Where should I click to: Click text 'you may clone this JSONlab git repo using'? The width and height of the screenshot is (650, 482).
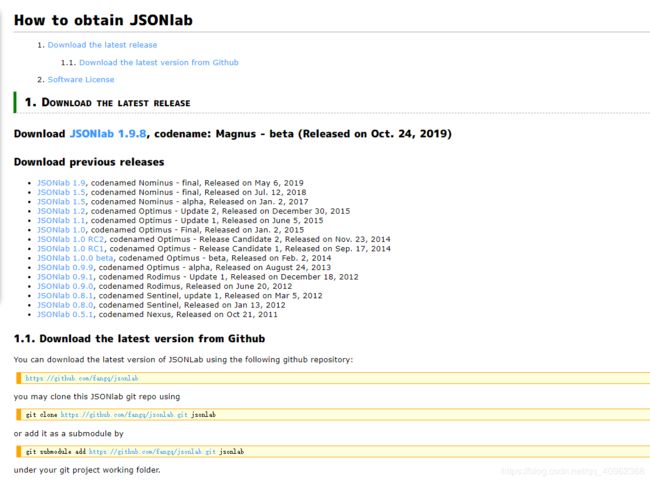(x=97, y=397)
